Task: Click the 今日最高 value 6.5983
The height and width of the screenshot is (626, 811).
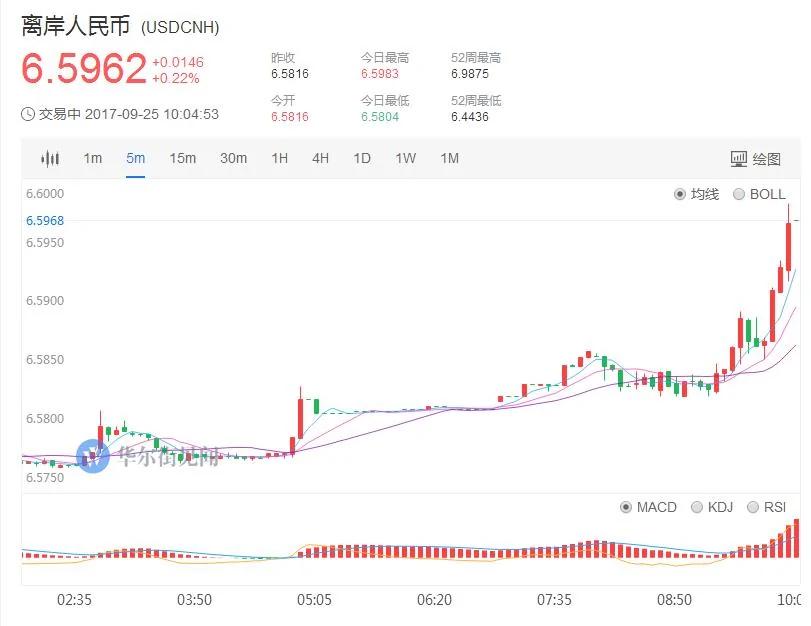Action: [380, 74]
